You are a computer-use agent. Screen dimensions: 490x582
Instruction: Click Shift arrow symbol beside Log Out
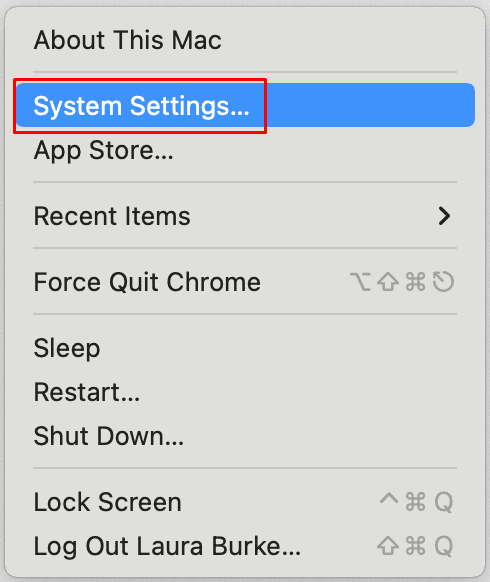[388, 546]
